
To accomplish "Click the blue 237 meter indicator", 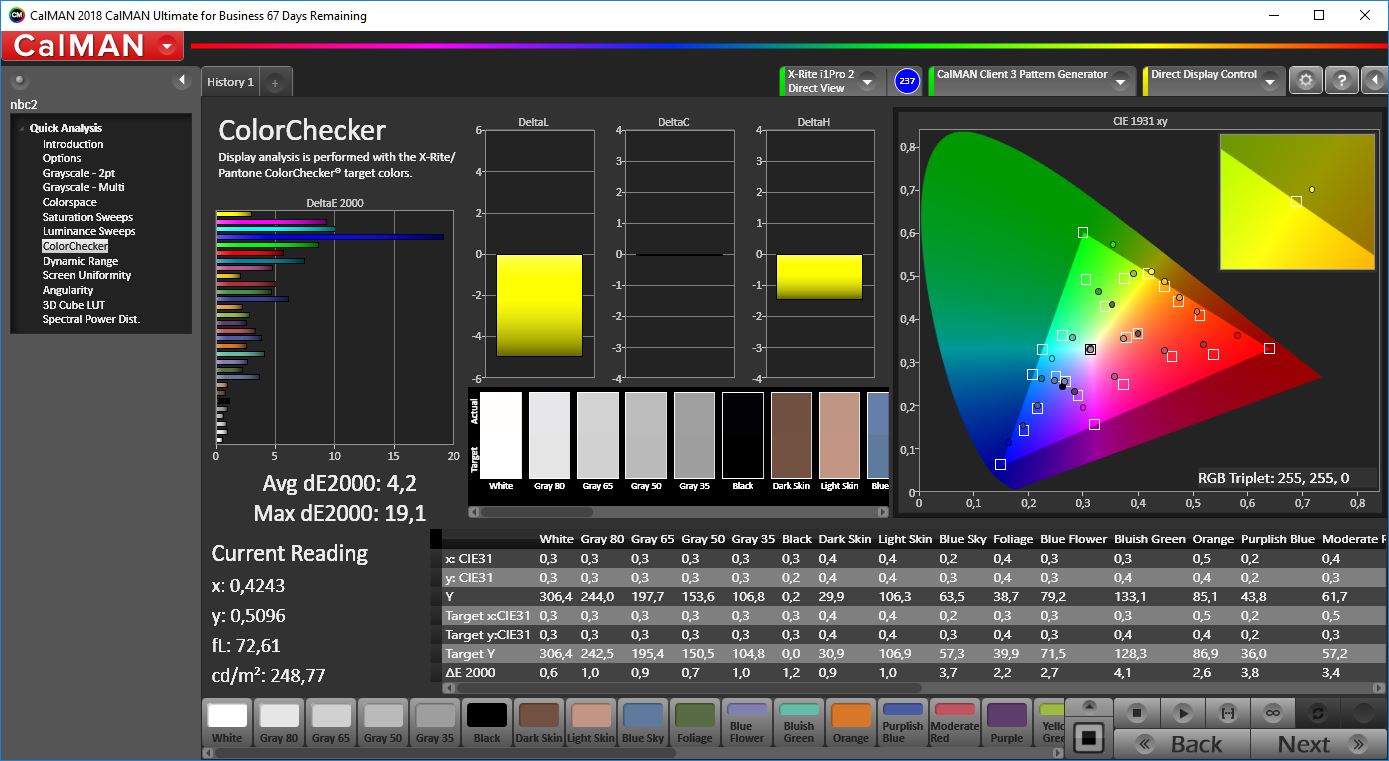I will click(907, 81).
